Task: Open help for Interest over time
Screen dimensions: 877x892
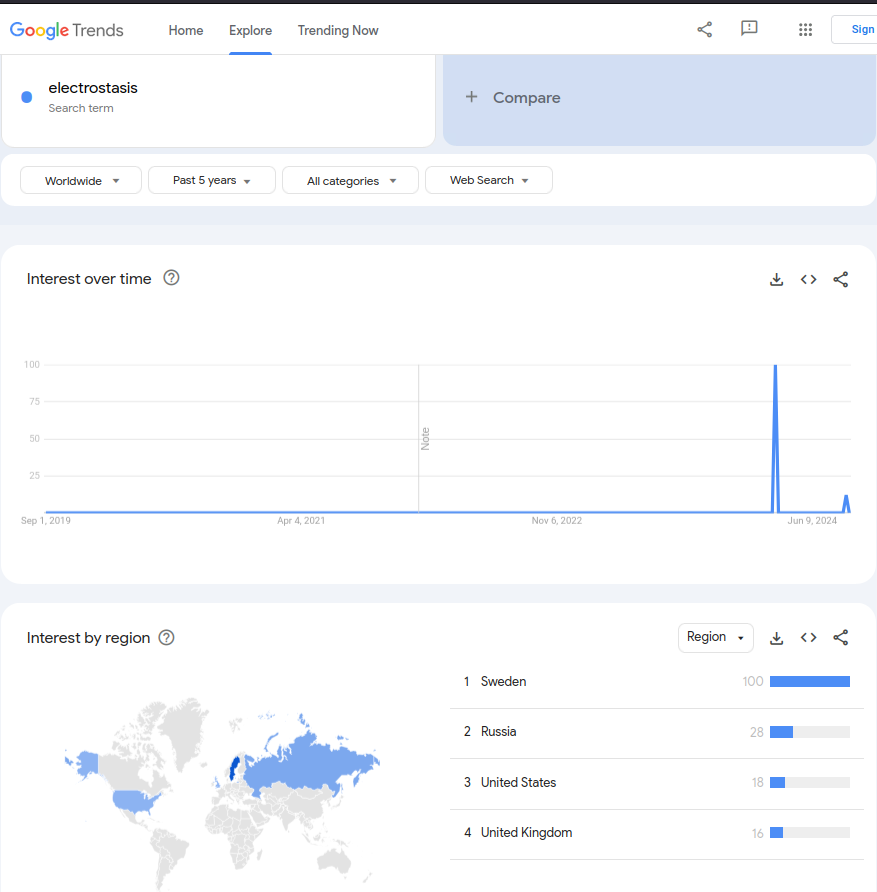Action: 171,278
